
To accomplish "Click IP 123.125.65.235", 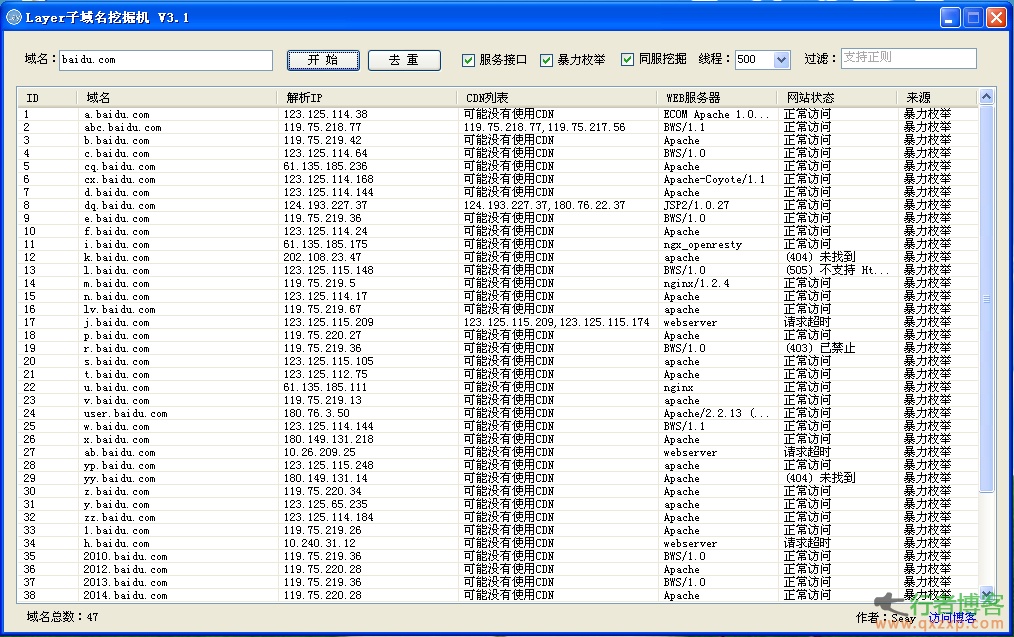I will point(325,504).
